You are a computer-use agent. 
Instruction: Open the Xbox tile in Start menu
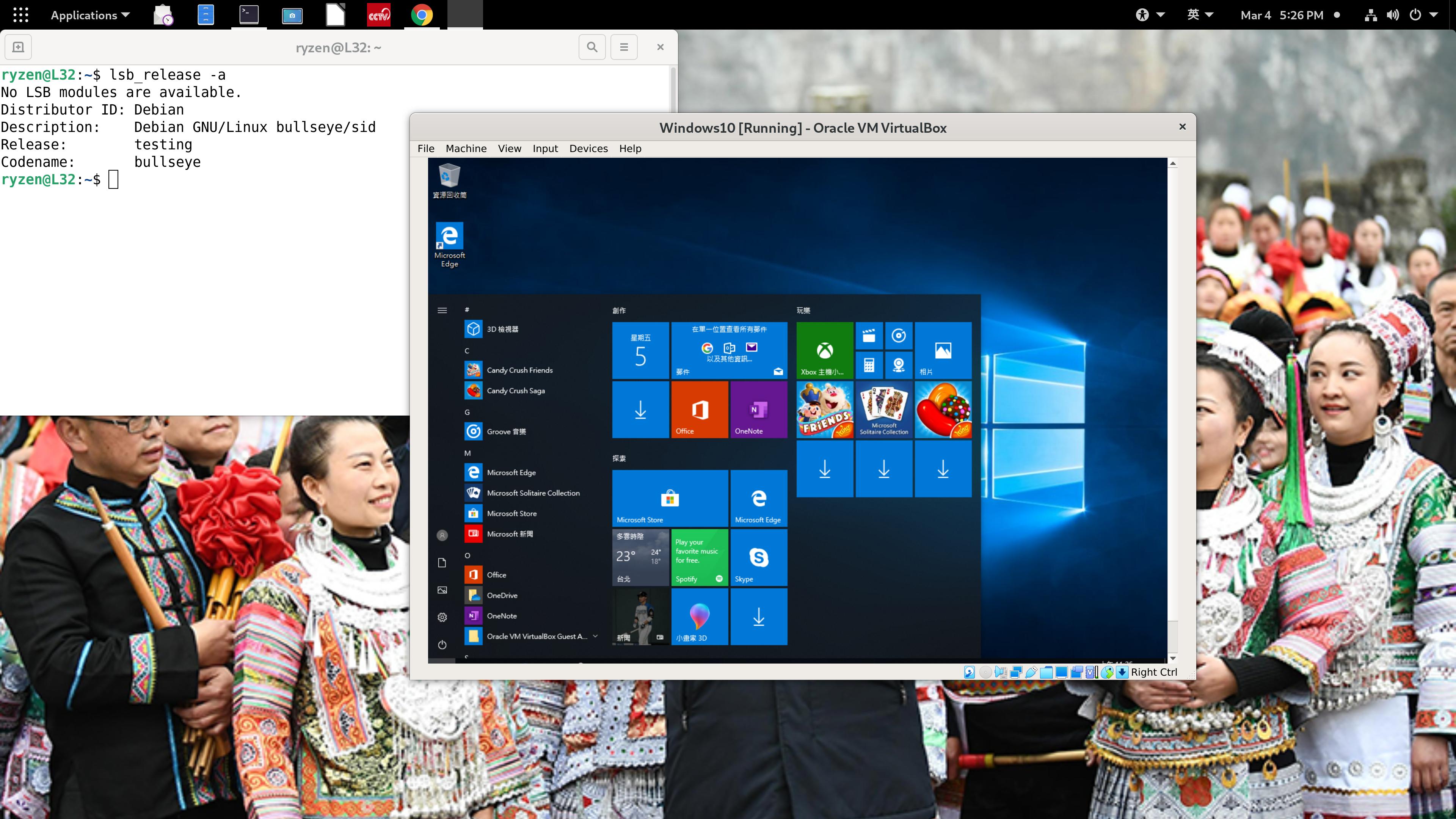(825, 350)
